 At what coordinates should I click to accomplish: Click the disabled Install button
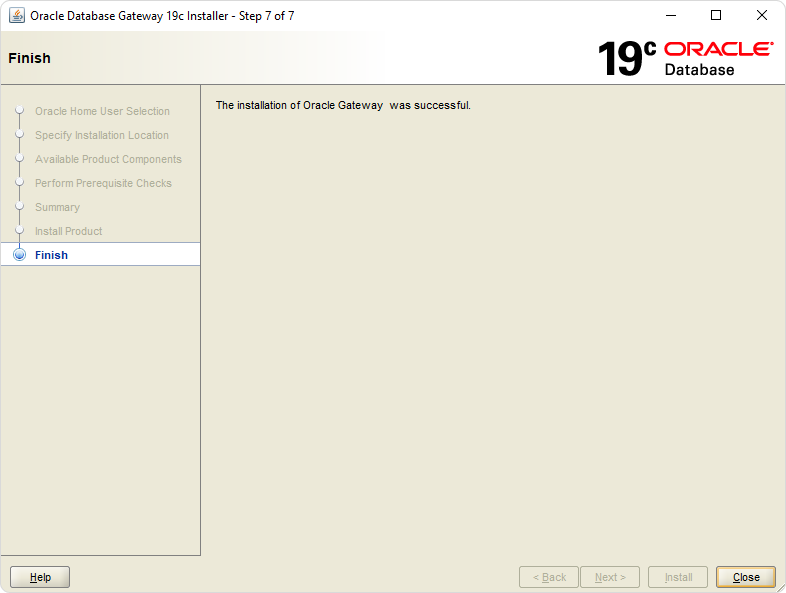coord(678,577)
